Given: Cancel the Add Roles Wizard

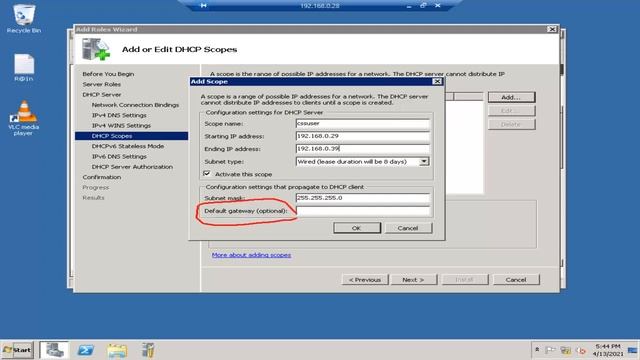Looking at the screenshot, I should click(516, 280).
